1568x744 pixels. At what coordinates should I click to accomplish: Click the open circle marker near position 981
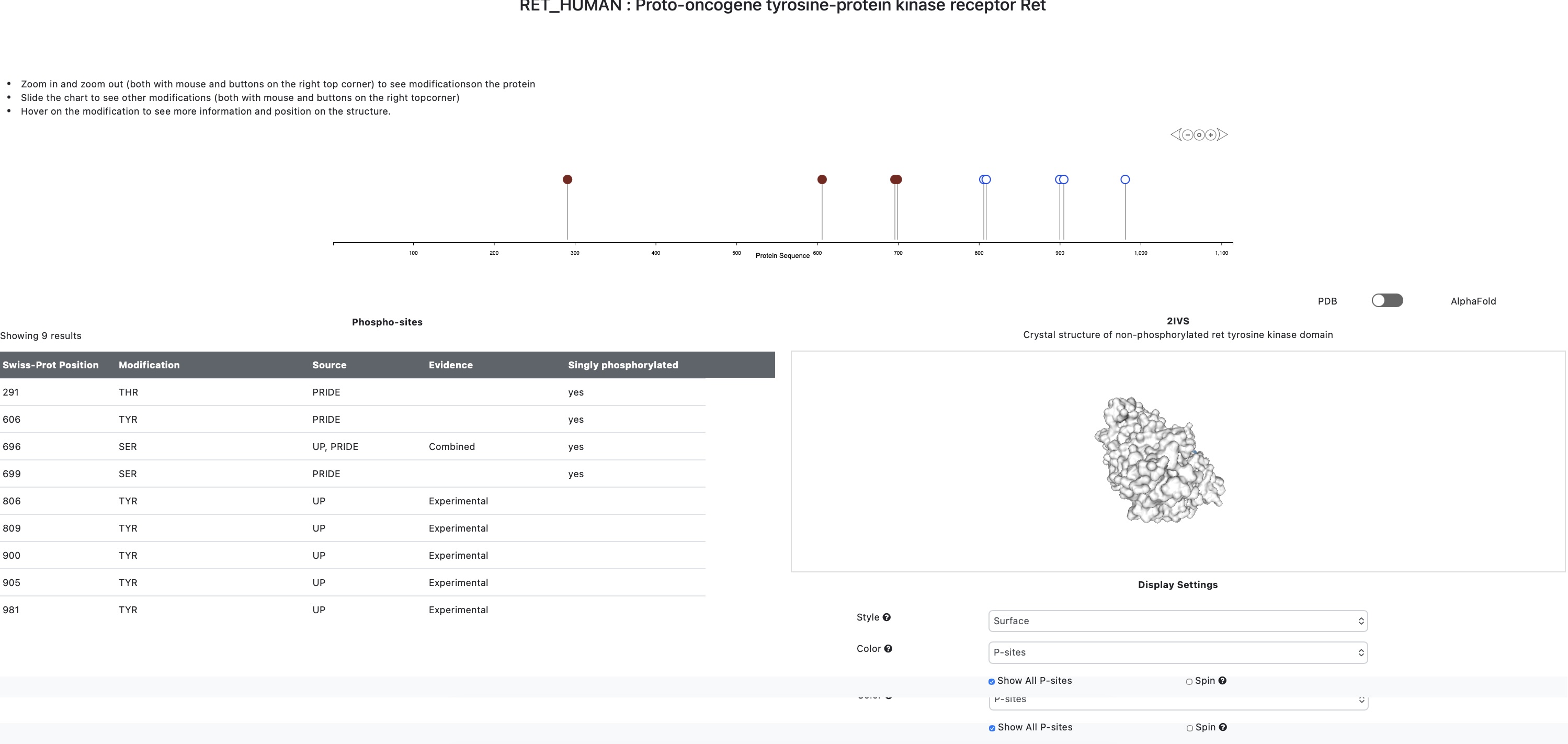click(x=1125, y=179)
